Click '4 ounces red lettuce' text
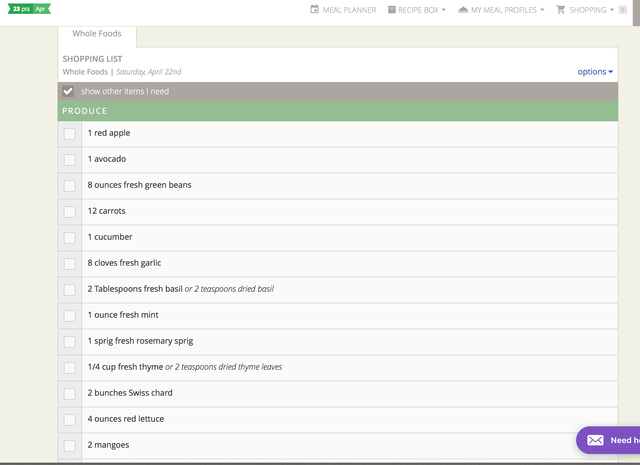 125,419
